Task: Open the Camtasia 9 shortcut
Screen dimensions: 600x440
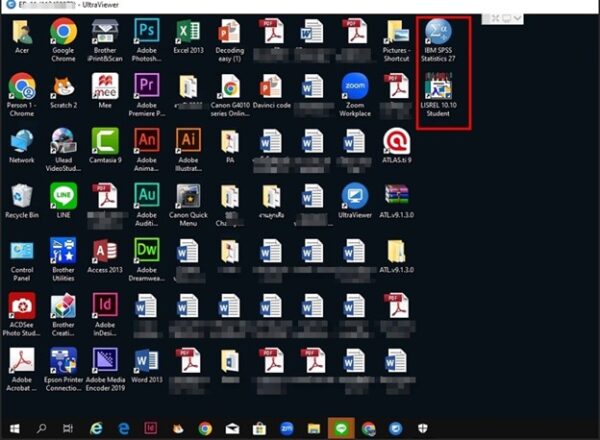Action: click(105, 140)
